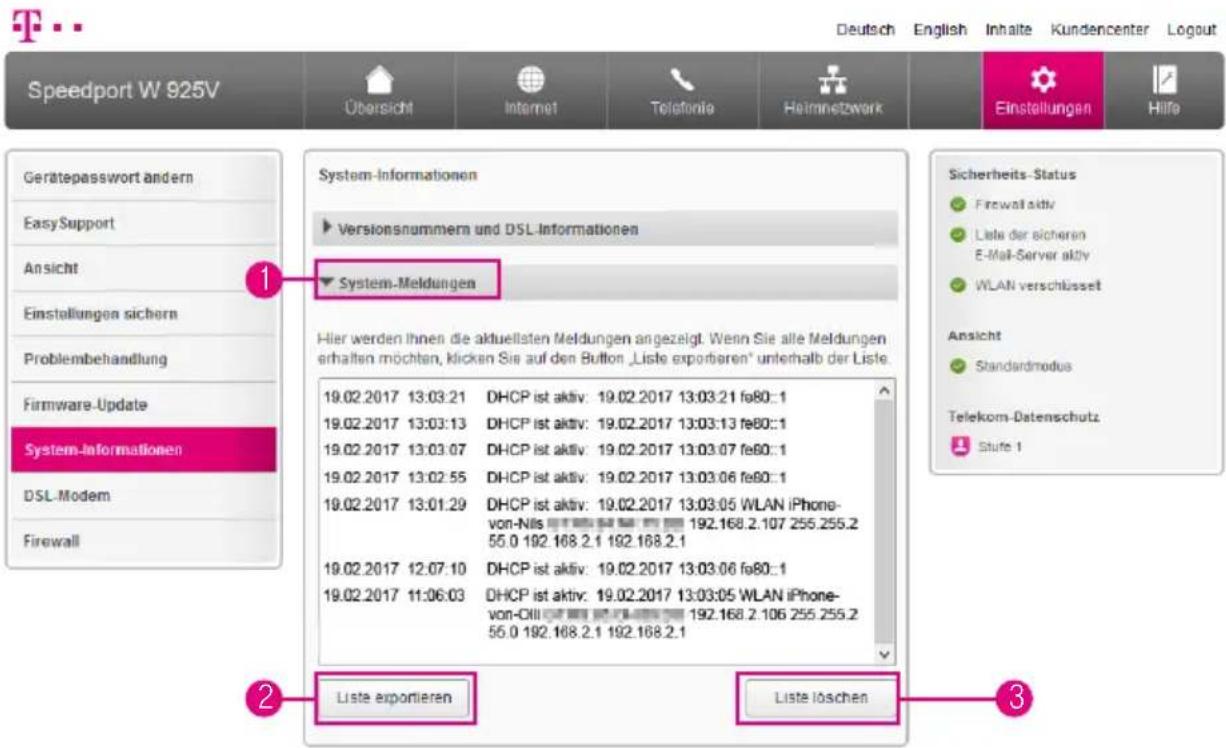
Task: Open DSL-Modem in sidebar
Action: 143,496
